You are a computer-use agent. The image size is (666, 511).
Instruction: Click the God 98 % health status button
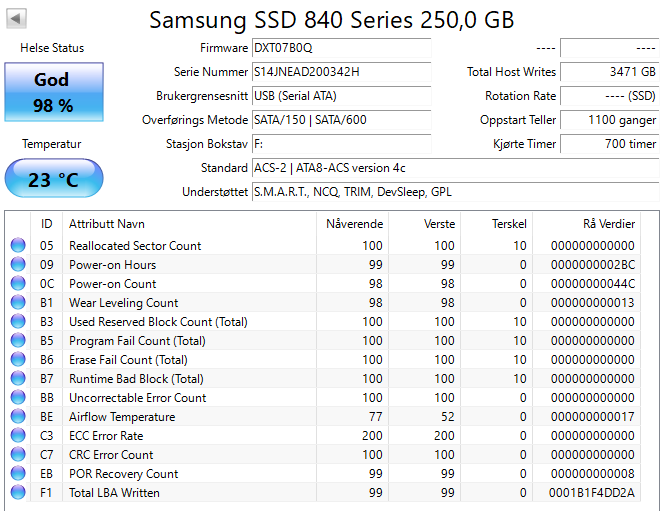[52, 92]
